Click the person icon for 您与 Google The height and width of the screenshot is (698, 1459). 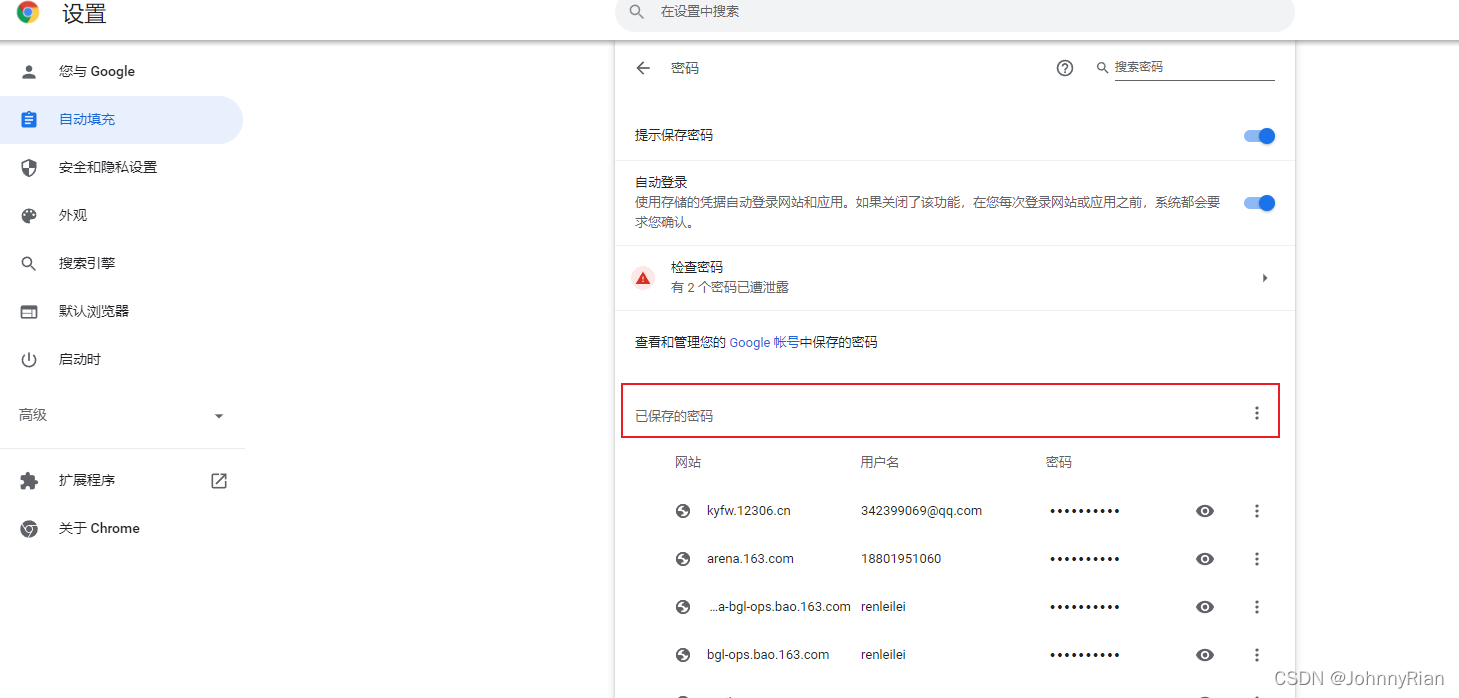29,71
